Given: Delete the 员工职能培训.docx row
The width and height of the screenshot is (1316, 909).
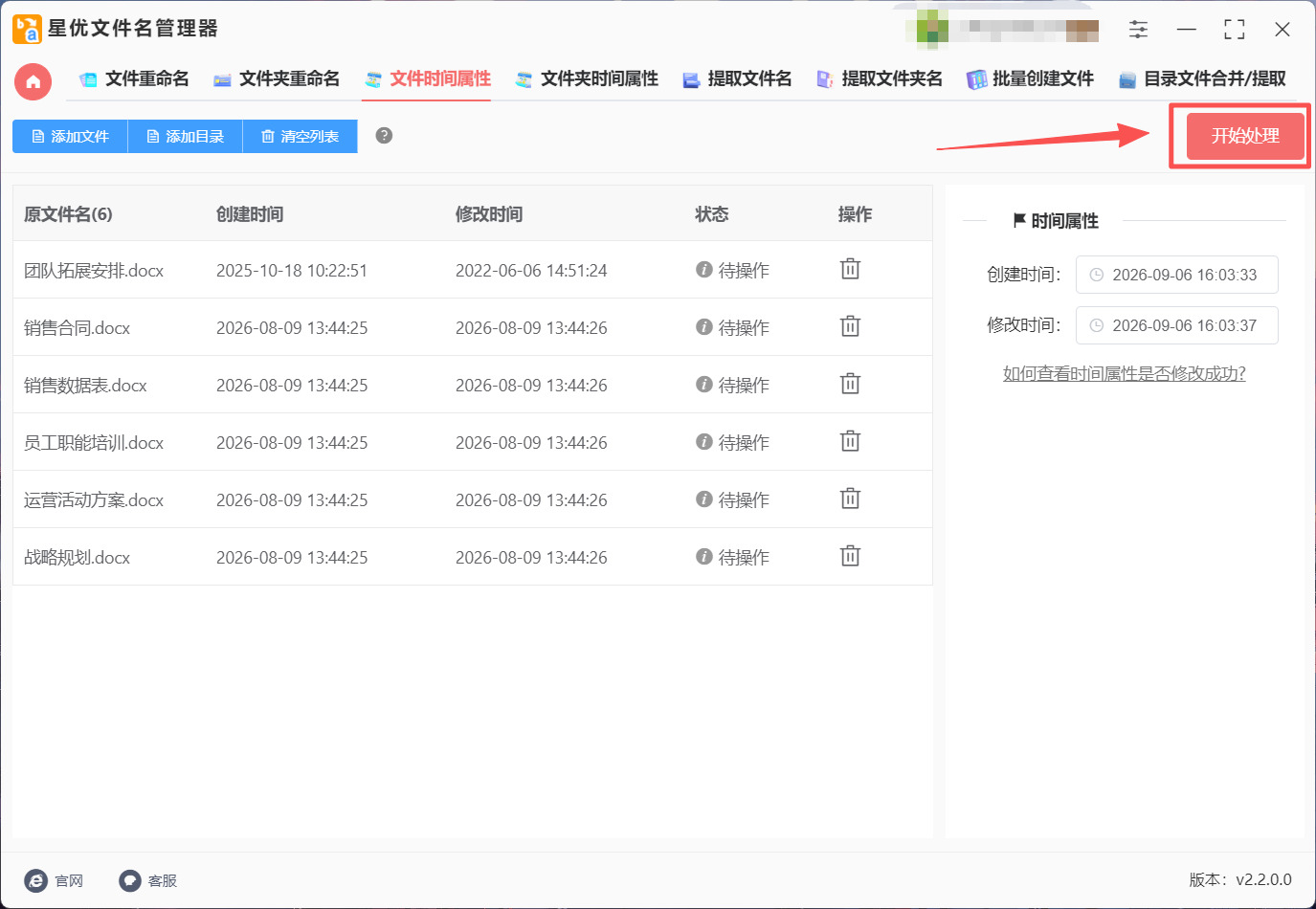Looking at the screenshot, I should (x=850, y=441).
